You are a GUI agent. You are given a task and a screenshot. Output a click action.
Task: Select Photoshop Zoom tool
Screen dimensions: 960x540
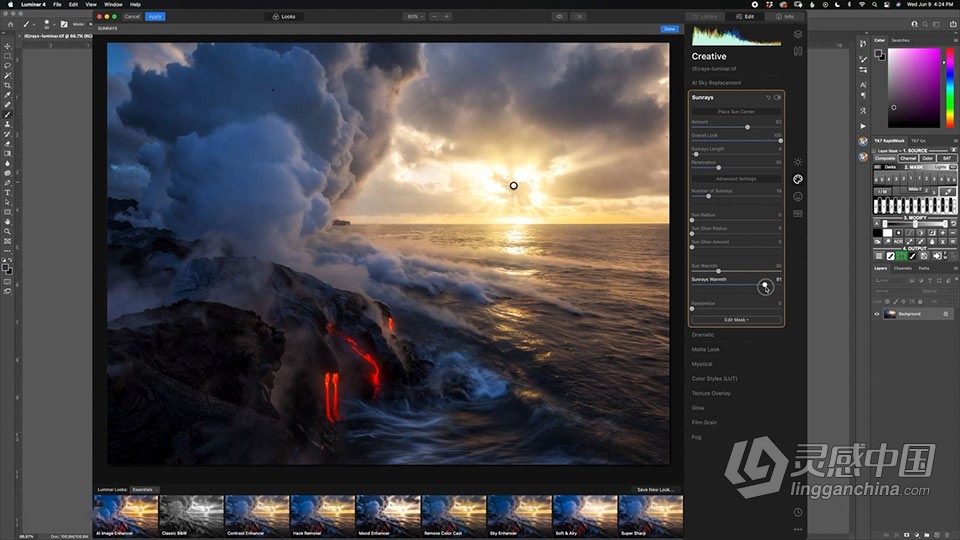pos(7,231)
